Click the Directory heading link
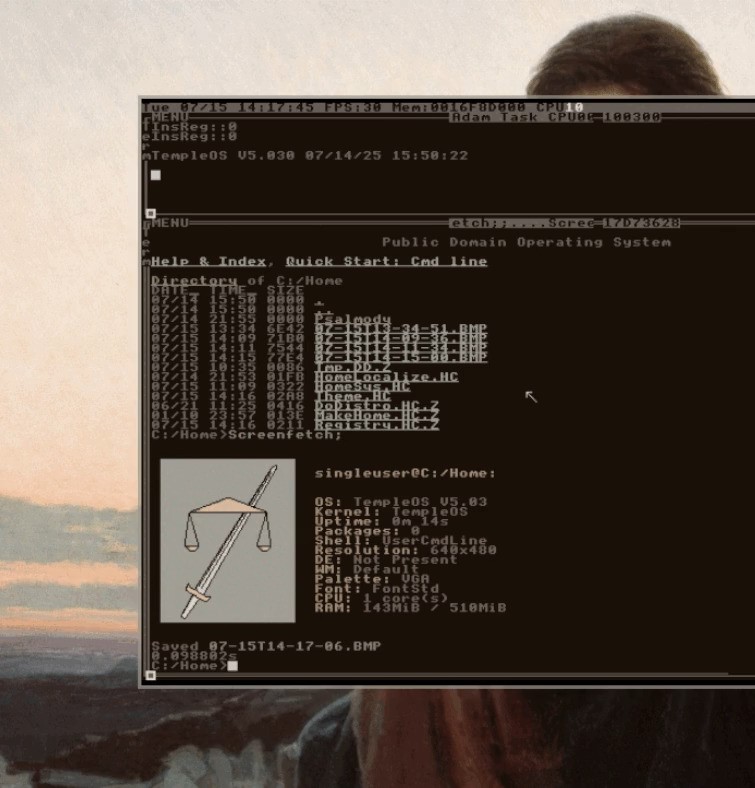 (194, 281)
